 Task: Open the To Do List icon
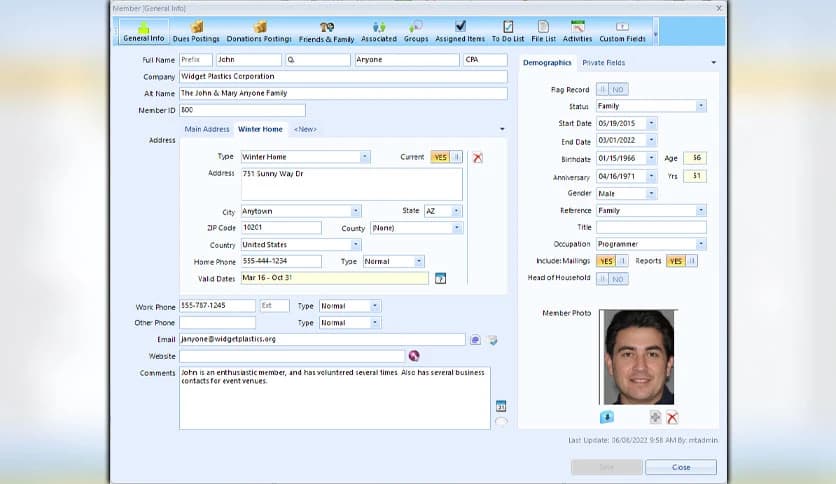(507, 31)
